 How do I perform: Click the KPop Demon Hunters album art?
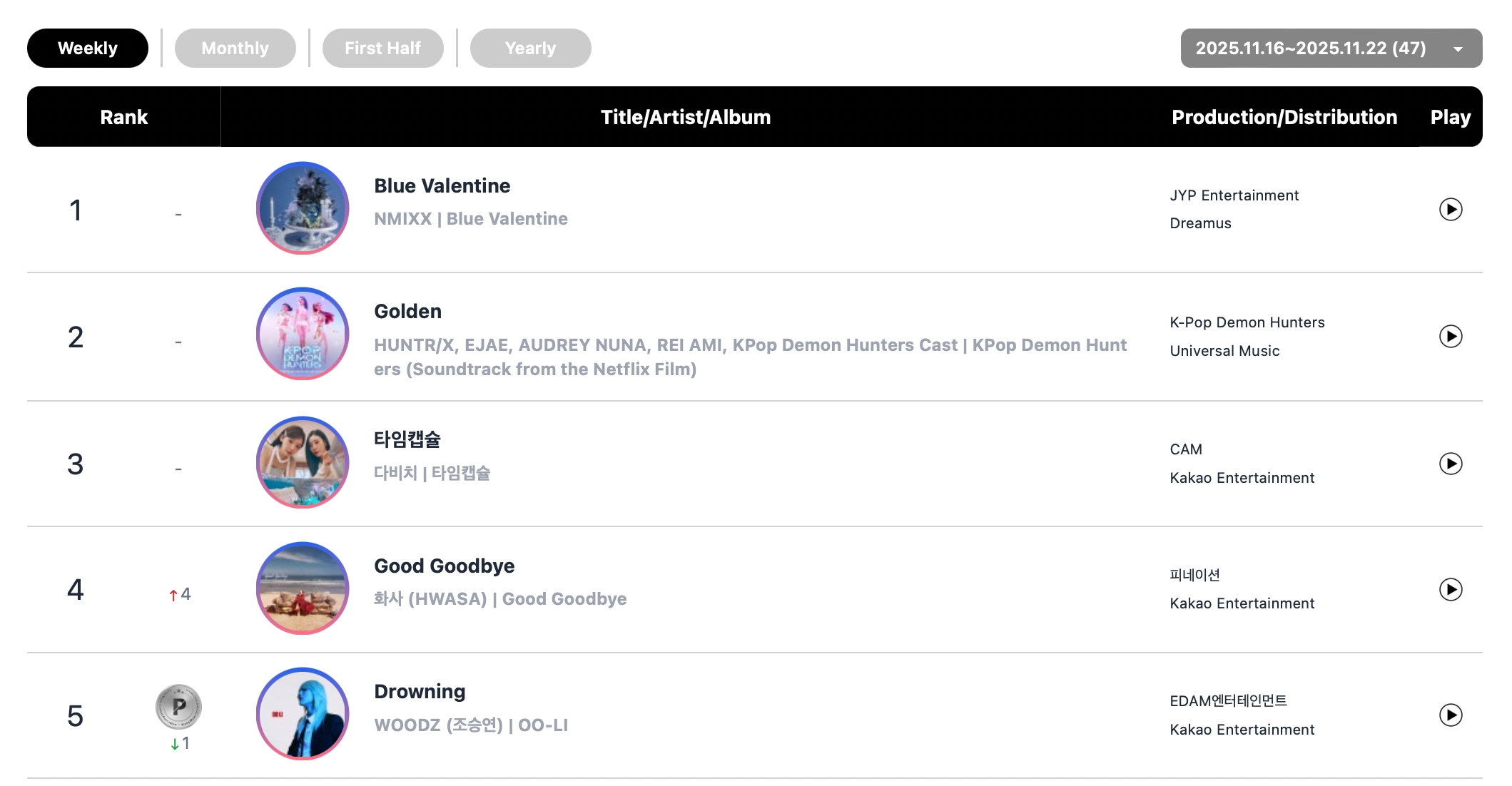click(x=303, y=334)
